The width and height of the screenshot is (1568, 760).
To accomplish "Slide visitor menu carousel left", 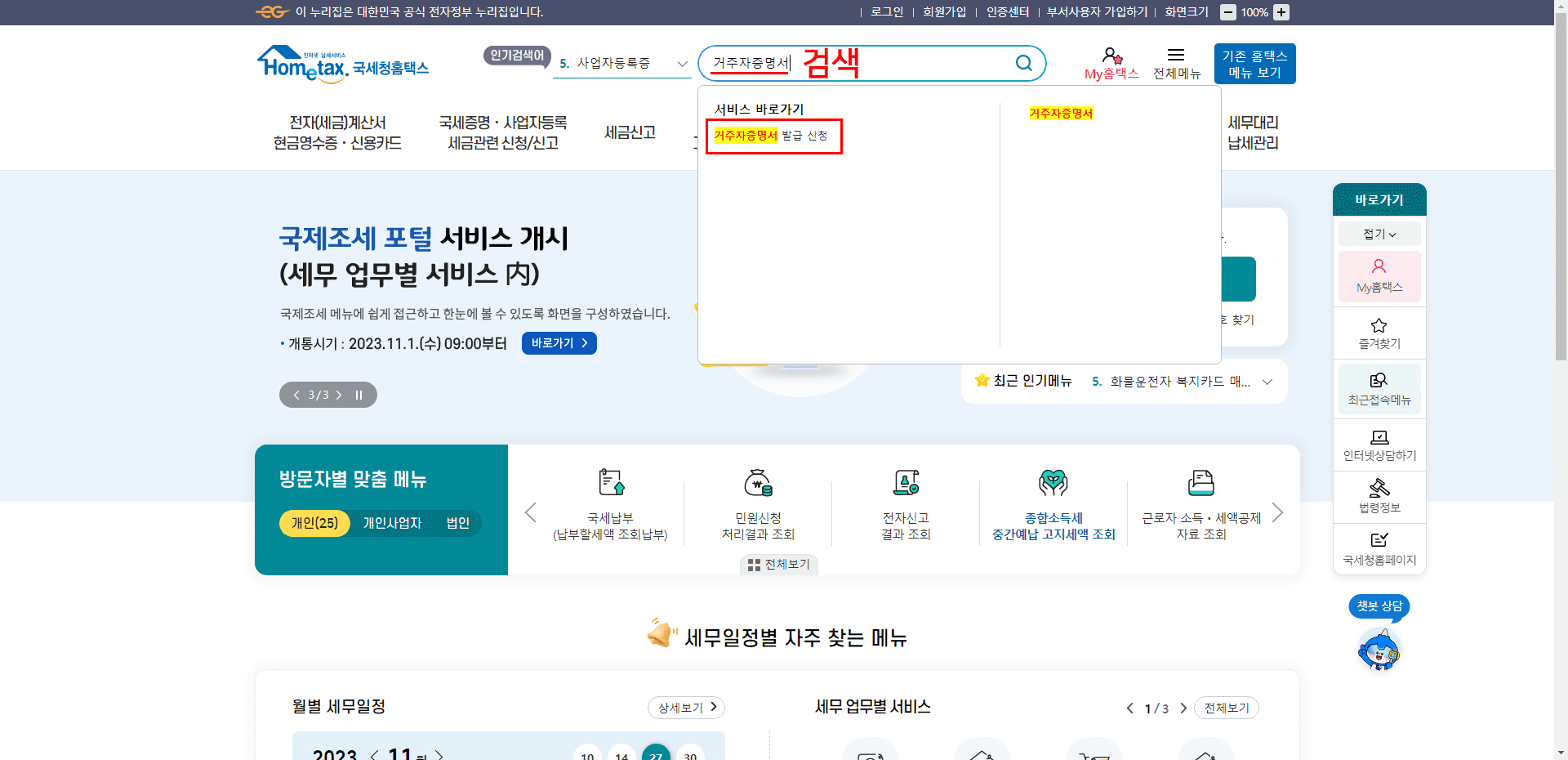I will click(x=530, y=512).
